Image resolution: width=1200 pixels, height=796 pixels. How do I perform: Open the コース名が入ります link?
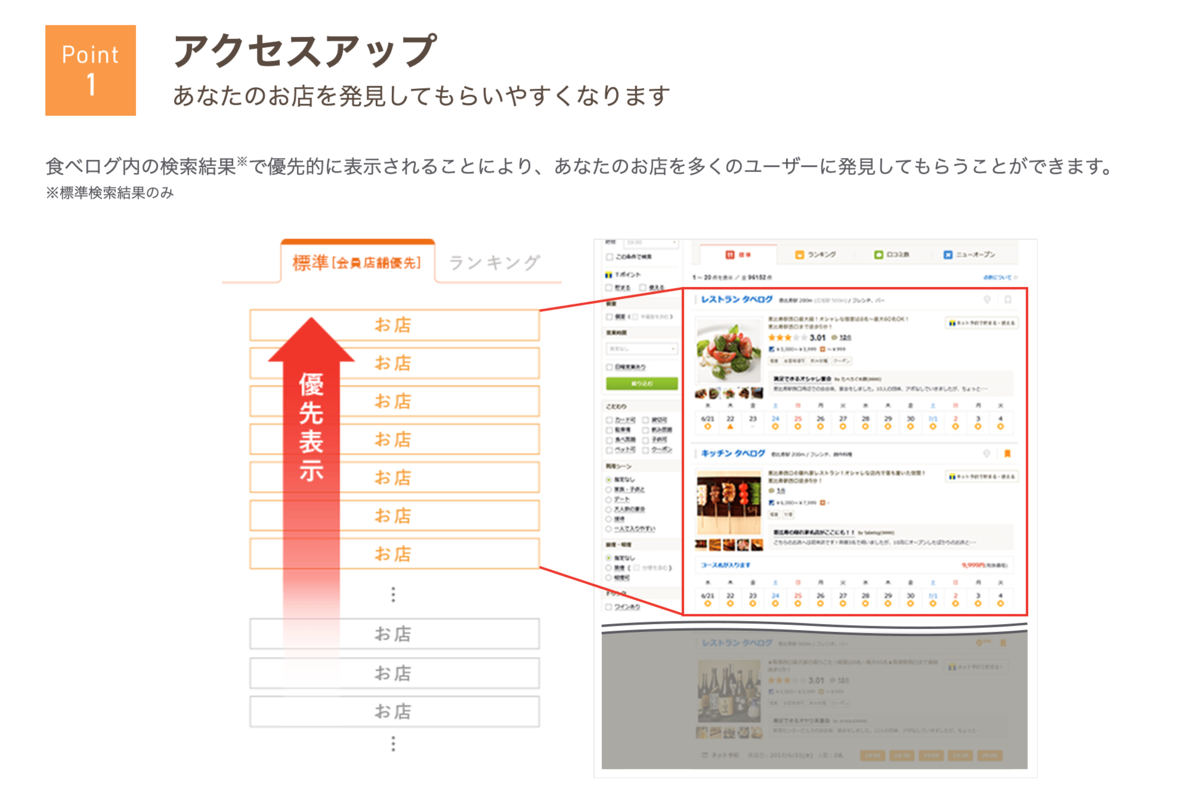tap(725, 564)
